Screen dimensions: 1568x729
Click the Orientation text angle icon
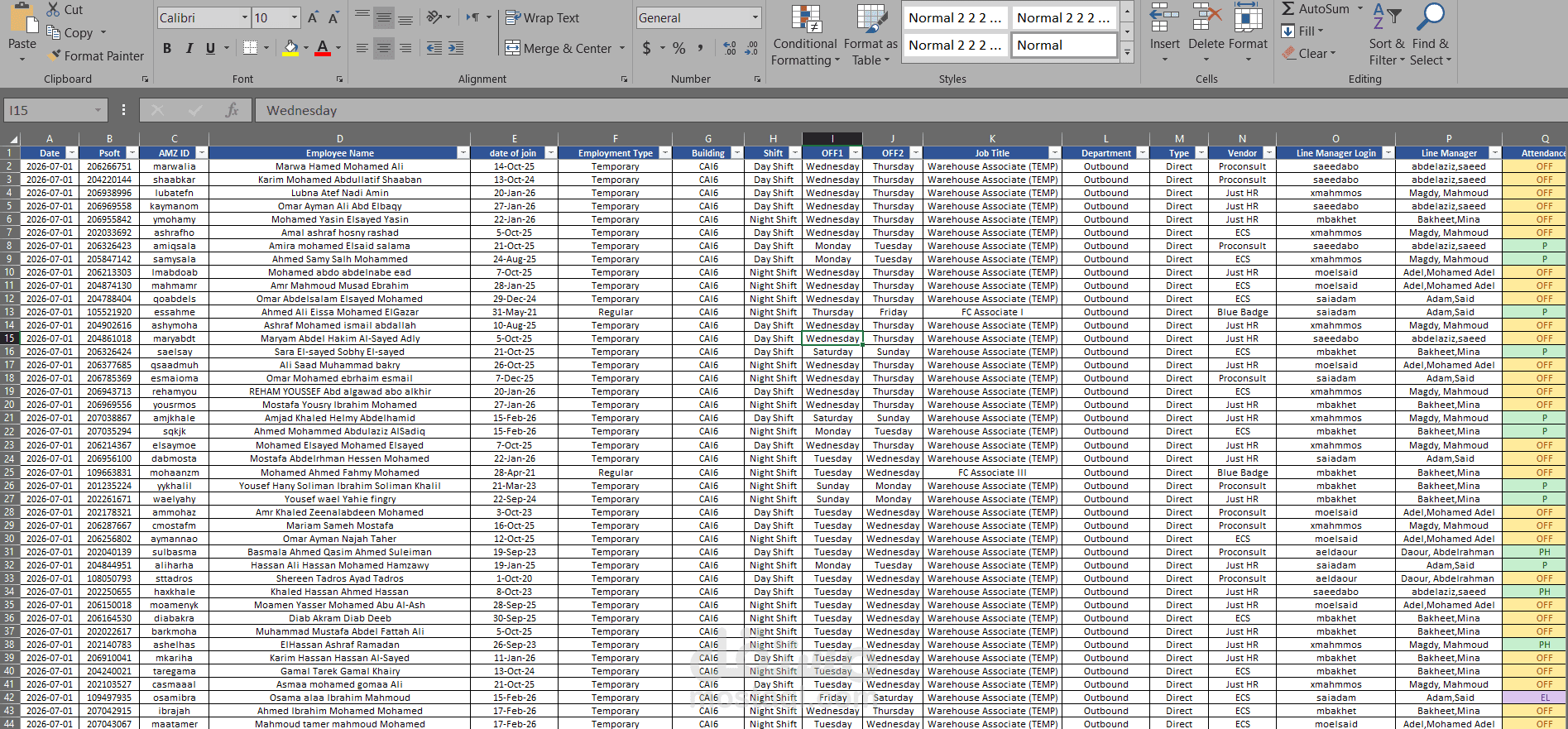[x=434, y=17]
